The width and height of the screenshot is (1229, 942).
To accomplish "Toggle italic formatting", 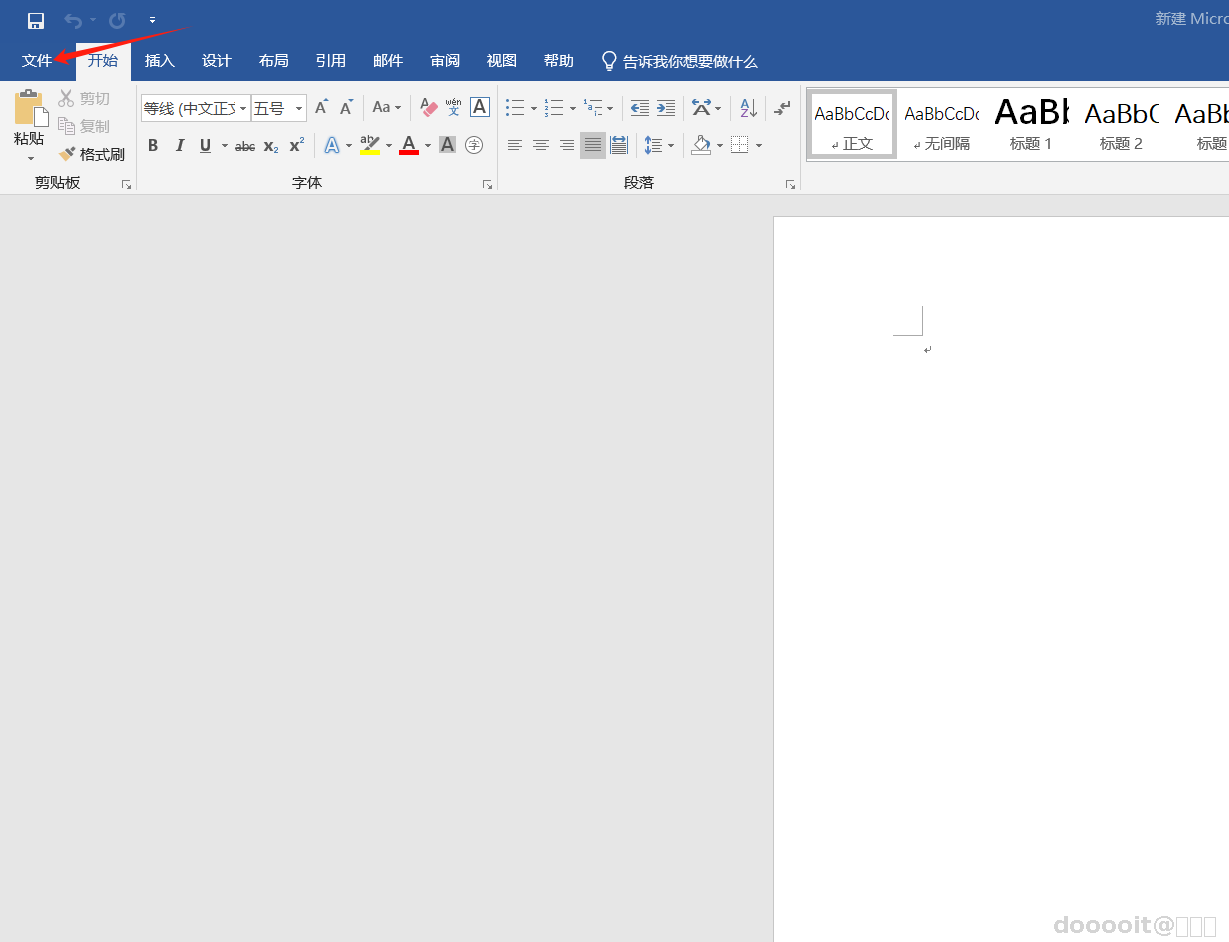I will (180, 146).
